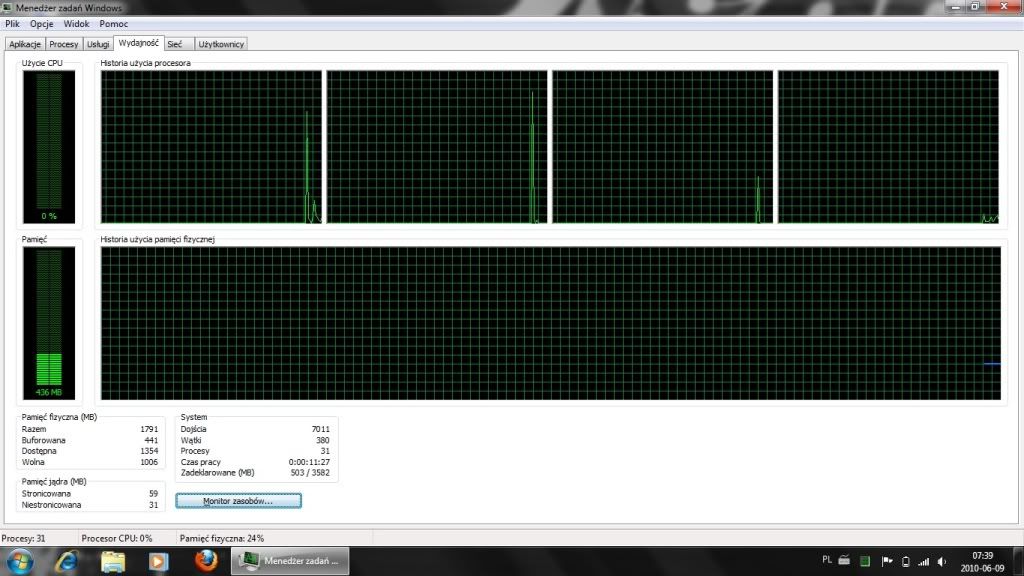Switch to the Aplikacje tab
Image resolution: width=1024 pixels, height=576 pixels.
pyautogui.click(x=25, y=44)
